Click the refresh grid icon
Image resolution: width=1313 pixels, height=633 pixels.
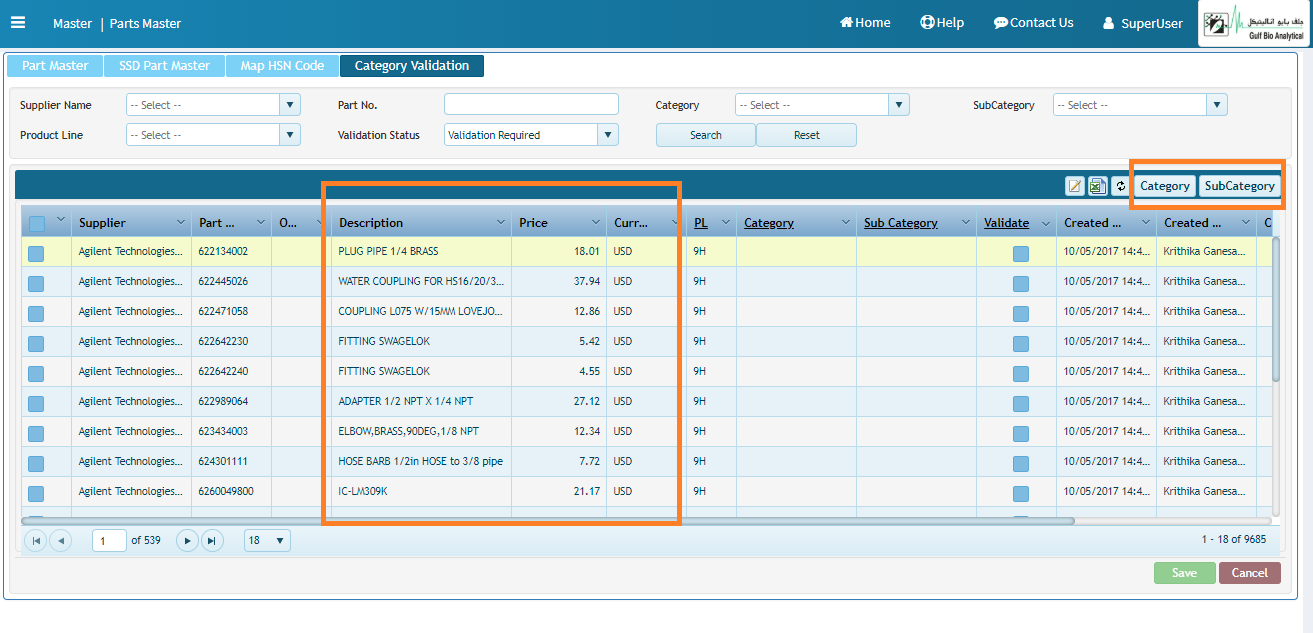(x=1119, y=186)
